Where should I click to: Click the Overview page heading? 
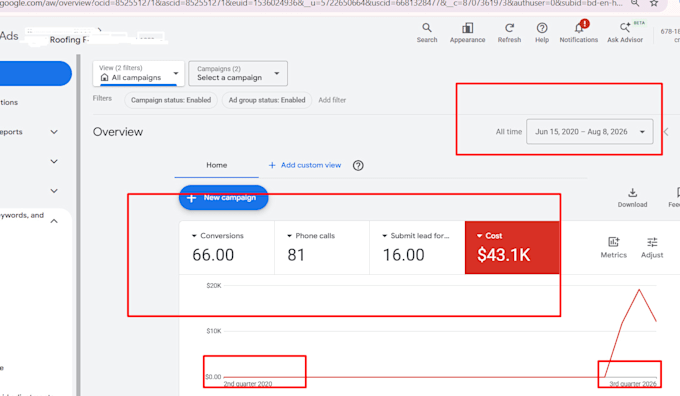(x=118, y=132)
